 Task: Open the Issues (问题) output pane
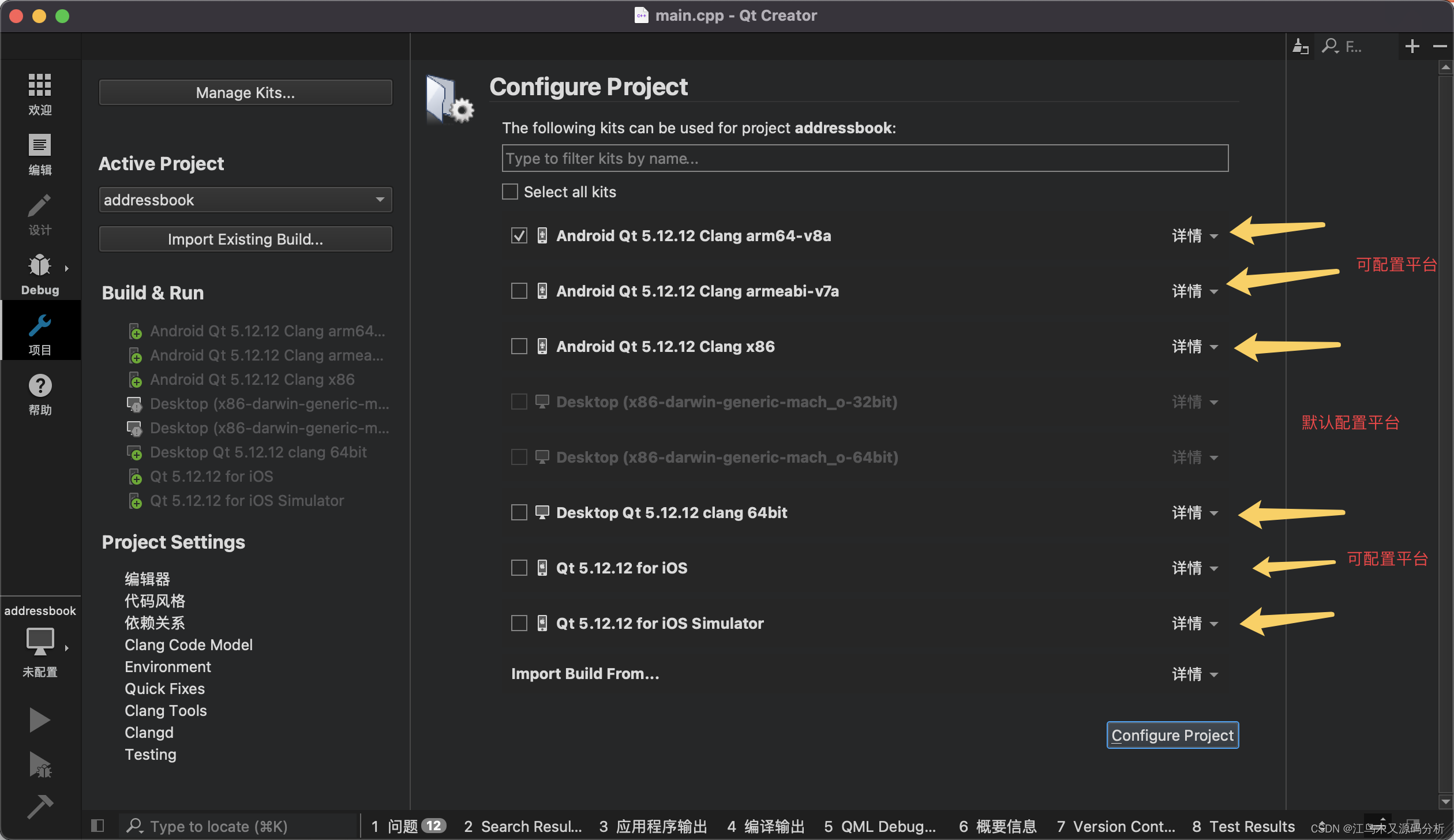click(407, 826)
